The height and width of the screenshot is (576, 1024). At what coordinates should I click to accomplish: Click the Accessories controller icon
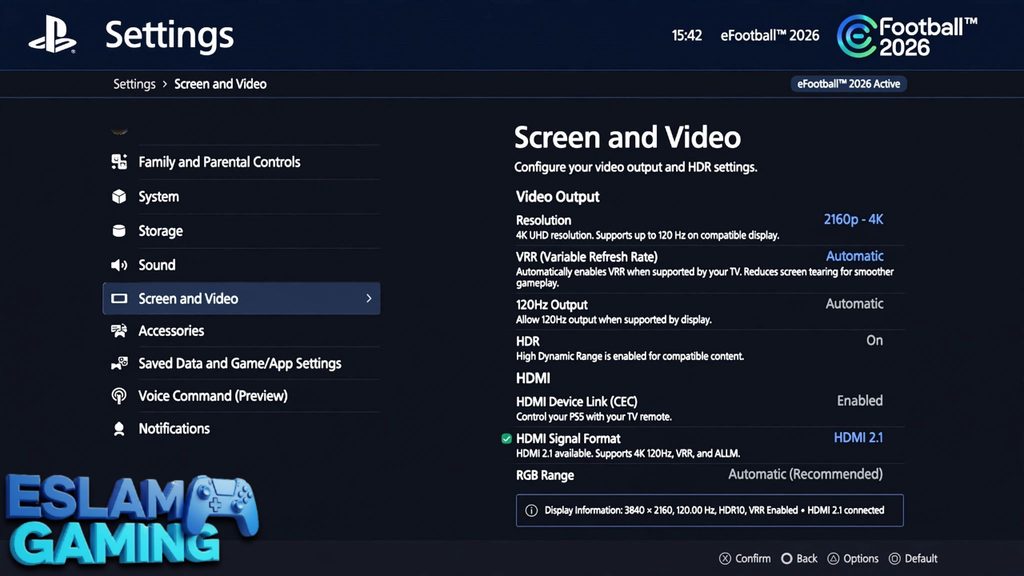tap(119, 331)
